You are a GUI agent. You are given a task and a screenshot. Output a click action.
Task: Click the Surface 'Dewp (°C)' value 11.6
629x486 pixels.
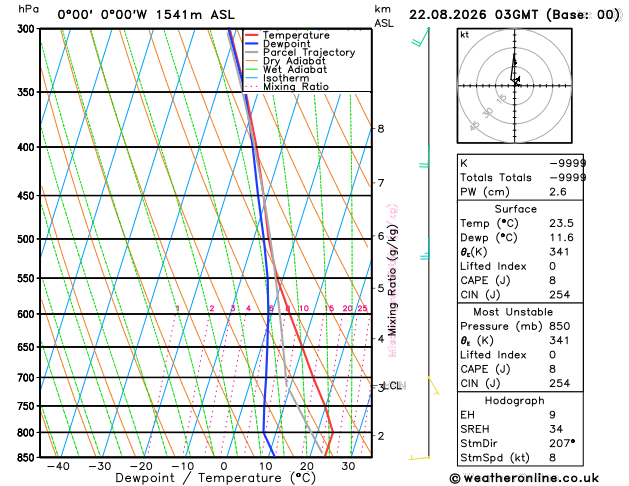click(561, 238)
